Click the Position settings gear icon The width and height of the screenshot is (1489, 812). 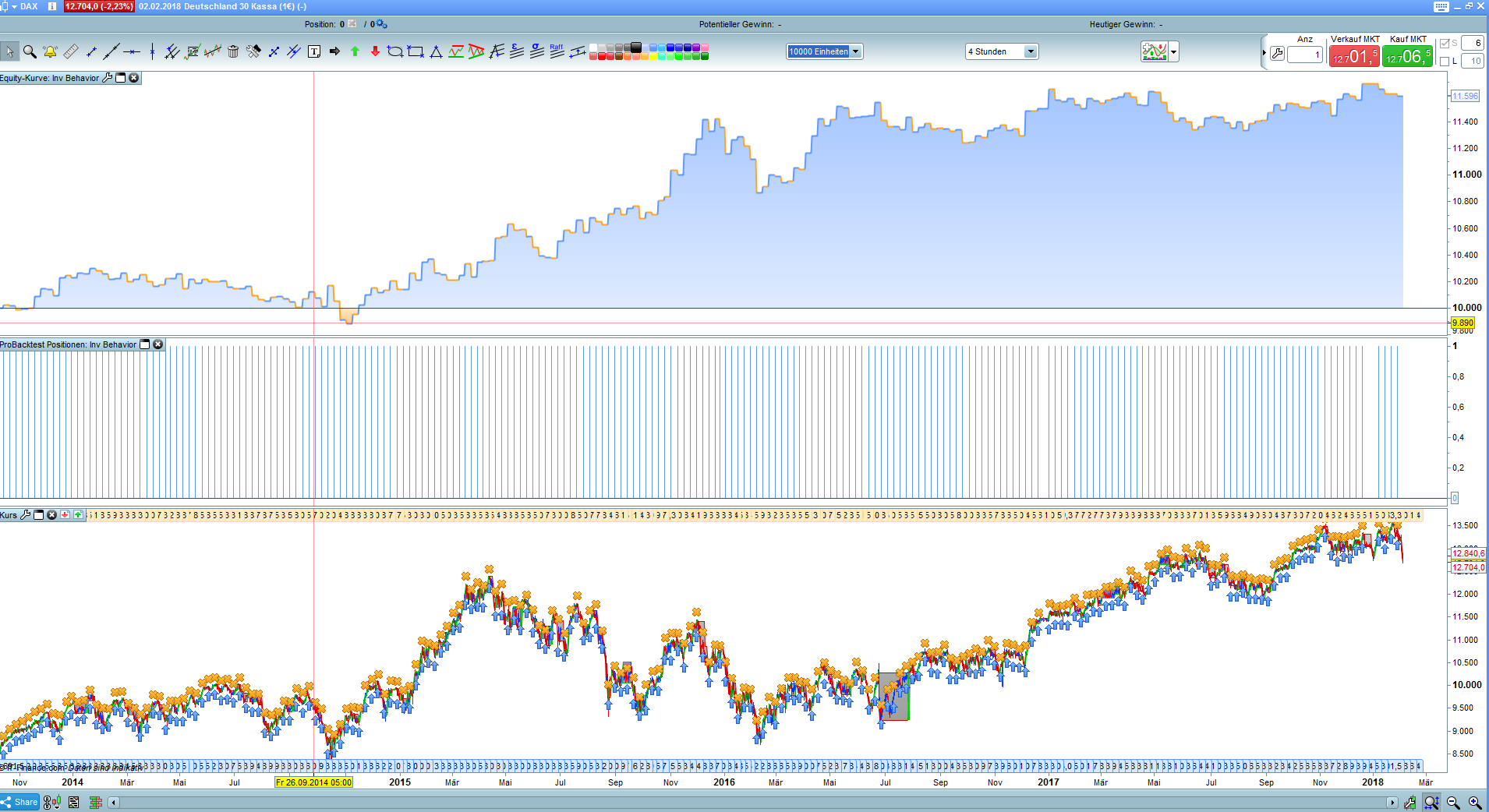[x=381, y=24]
